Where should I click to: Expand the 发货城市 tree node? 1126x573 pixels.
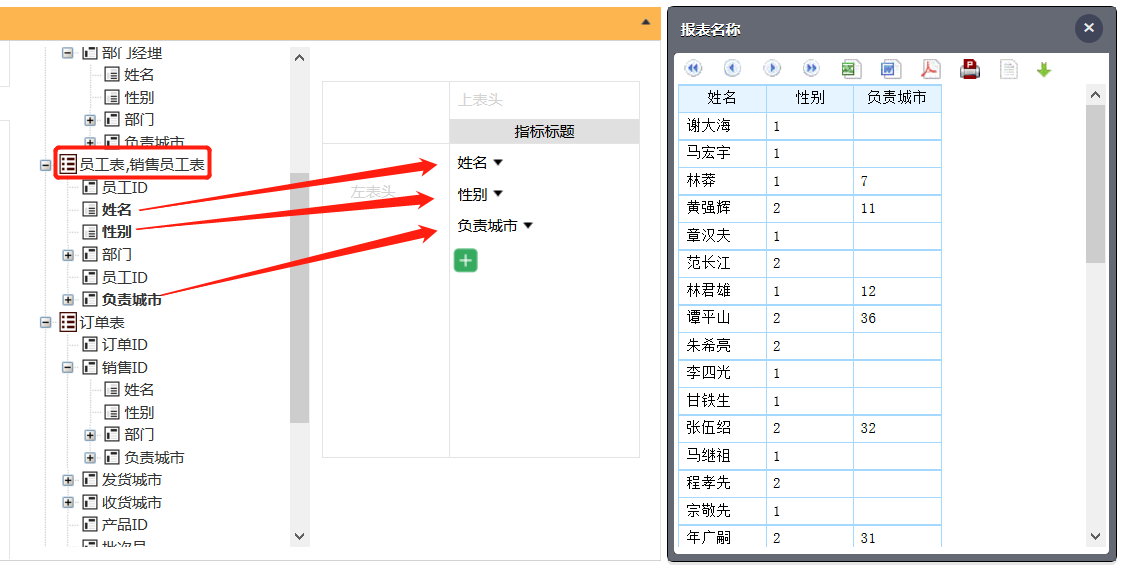(68, 480)
